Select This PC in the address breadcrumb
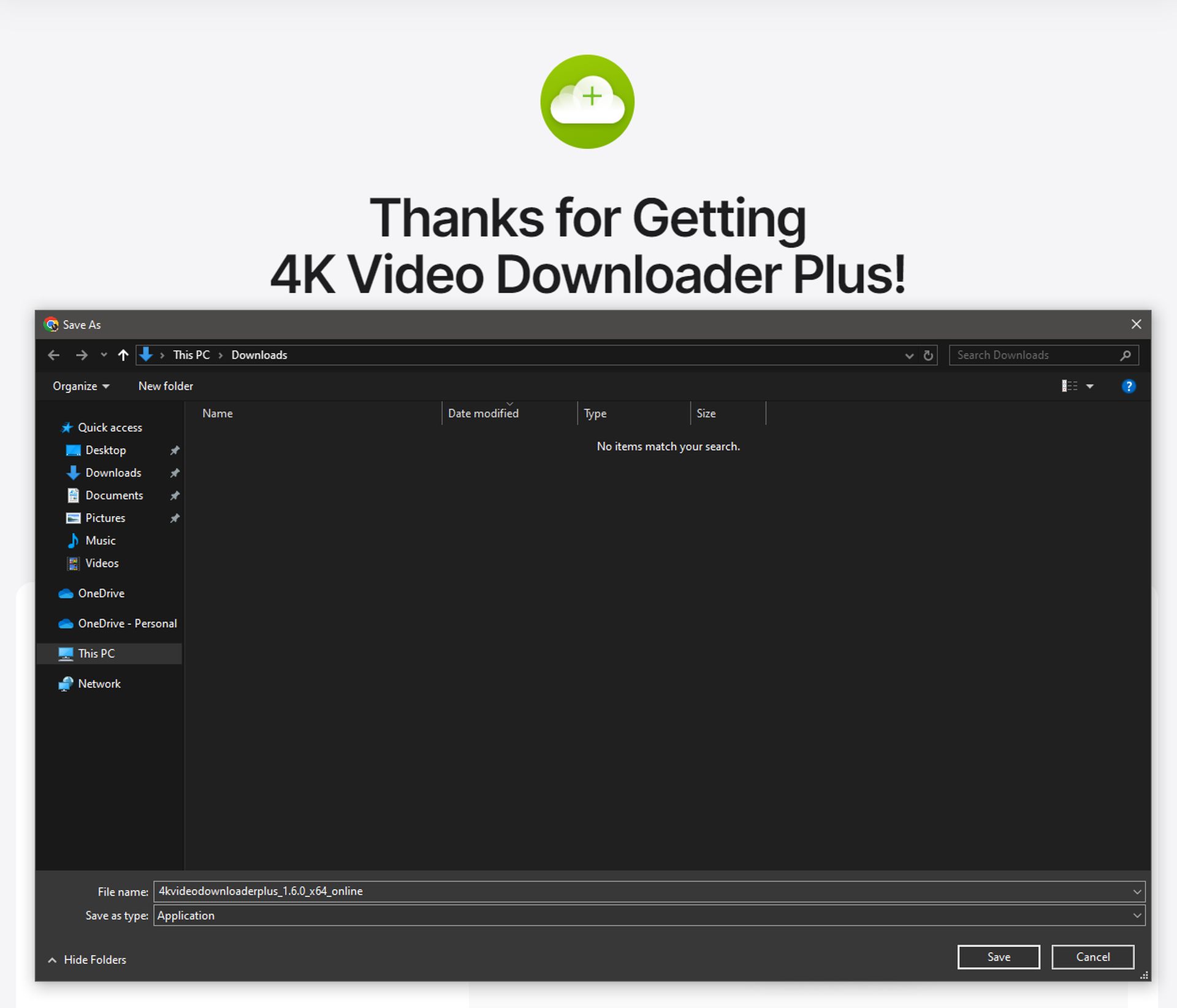Screen dimensions: 1177x1008 click(x=191, y=355)
